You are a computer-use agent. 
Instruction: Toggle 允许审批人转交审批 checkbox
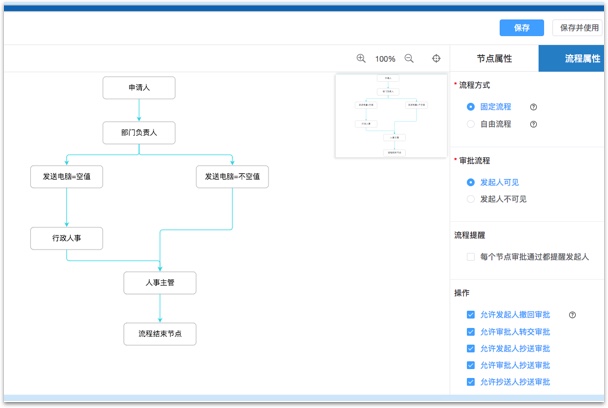(471, 332)
